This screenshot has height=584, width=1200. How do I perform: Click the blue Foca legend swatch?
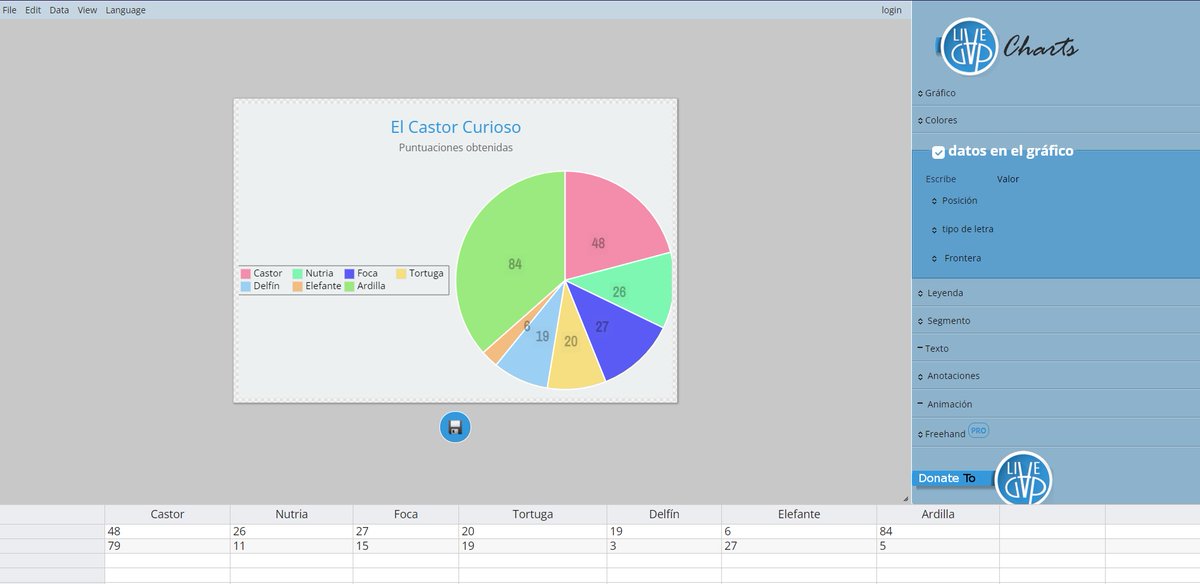[349, 273]
